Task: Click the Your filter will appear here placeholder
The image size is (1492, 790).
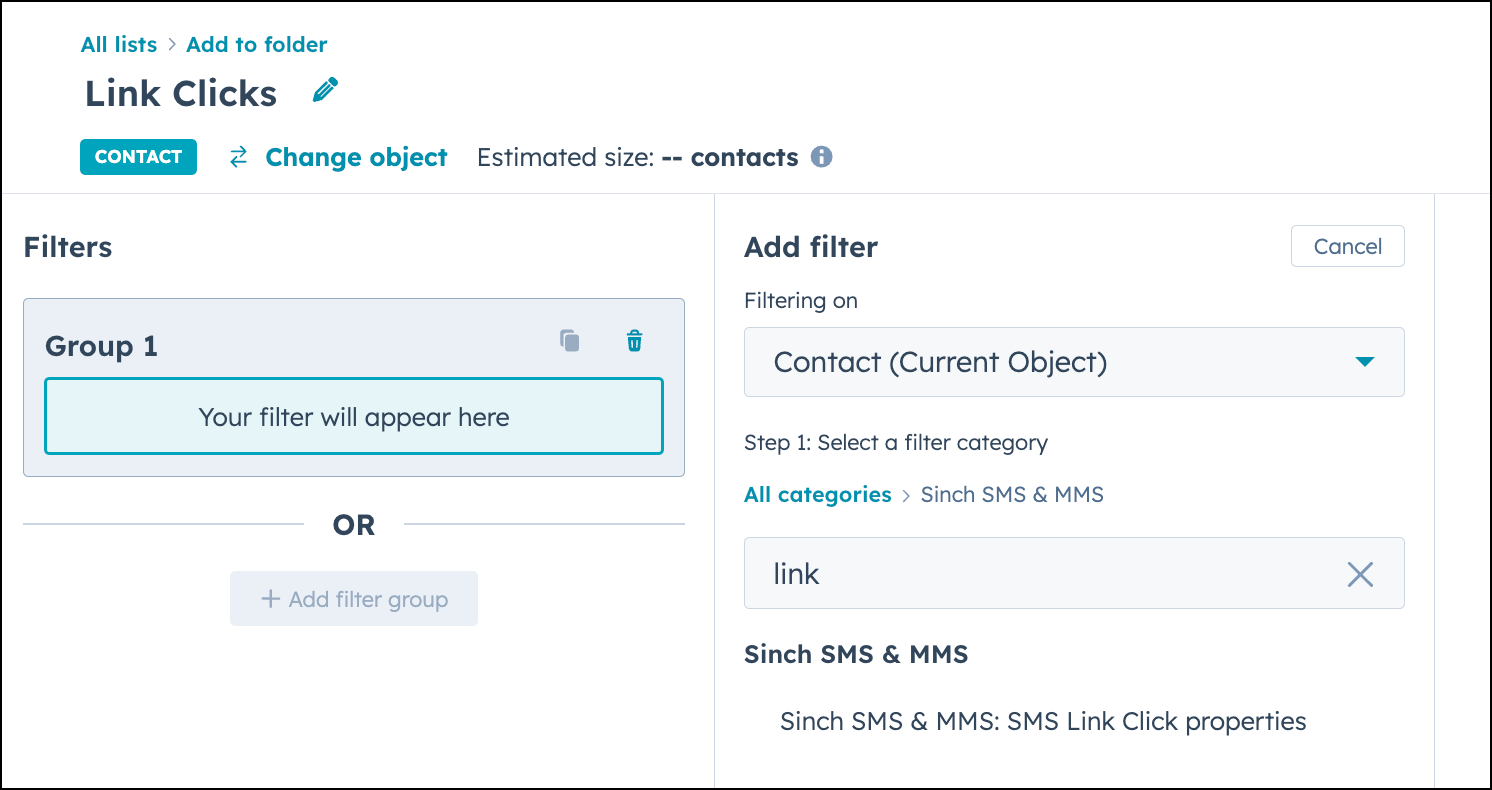Action: (x=353, y=417)
